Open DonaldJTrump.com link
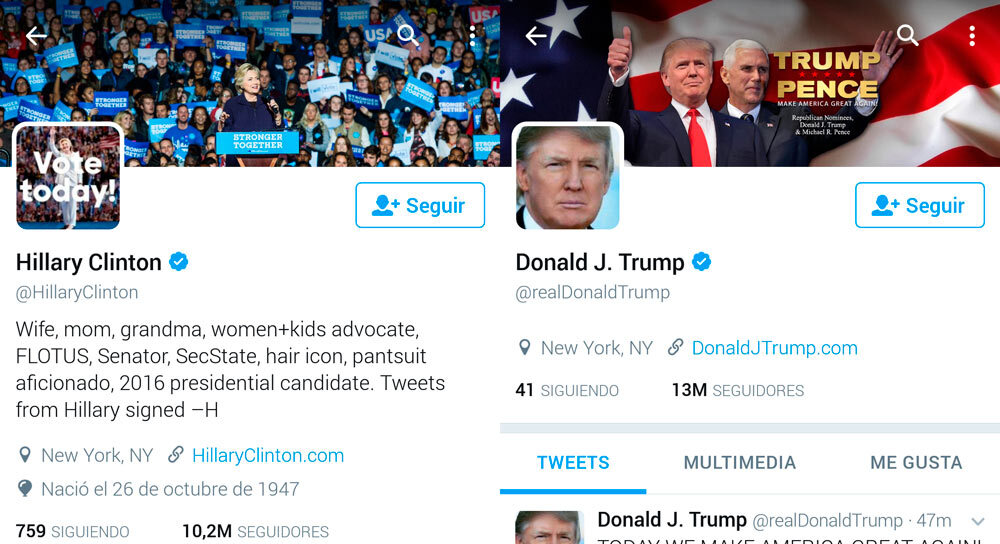 click(774, 348)
